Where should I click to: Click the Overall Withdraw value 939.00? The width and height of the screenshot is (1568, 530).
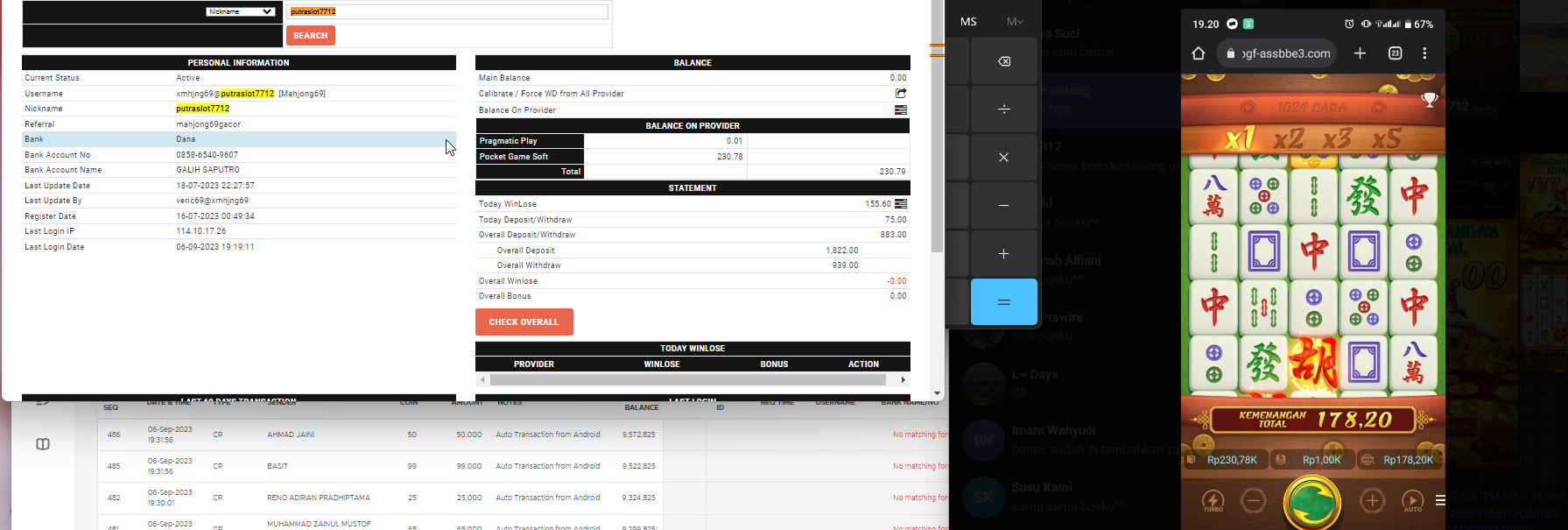[846, 265]
